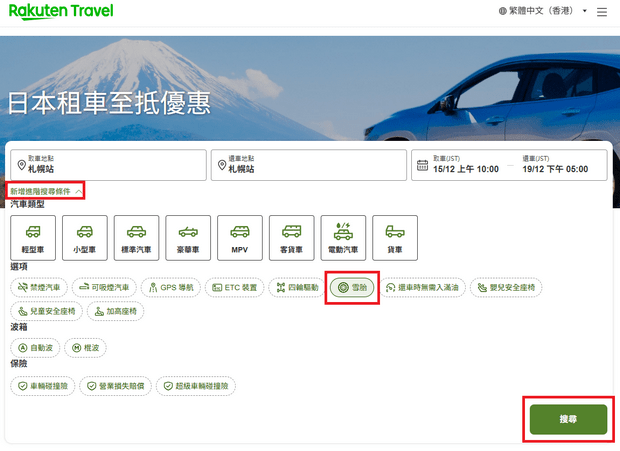
Task: Select the 標準汽車 car type
Action: 136,238
